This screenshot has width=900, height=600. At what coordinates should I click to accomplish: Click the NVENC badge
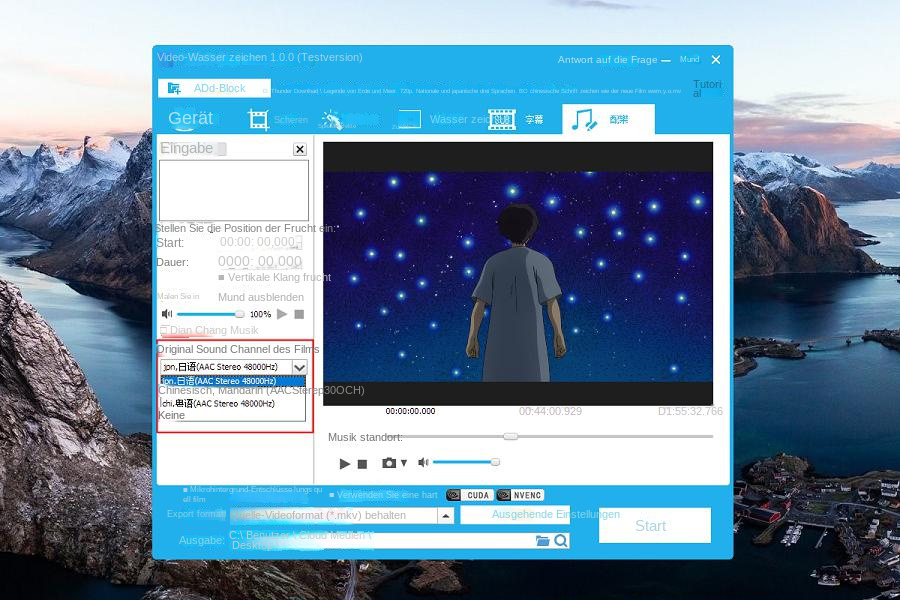click(x=520, y=495)
